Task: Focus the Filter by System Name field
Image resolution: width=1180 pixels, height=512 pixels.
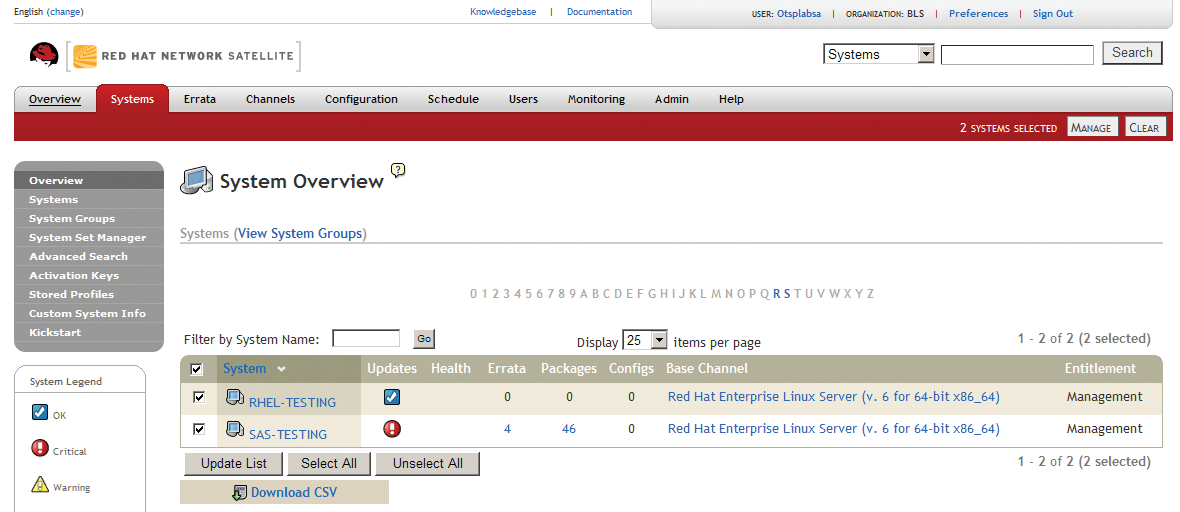Action: (366, 339)
